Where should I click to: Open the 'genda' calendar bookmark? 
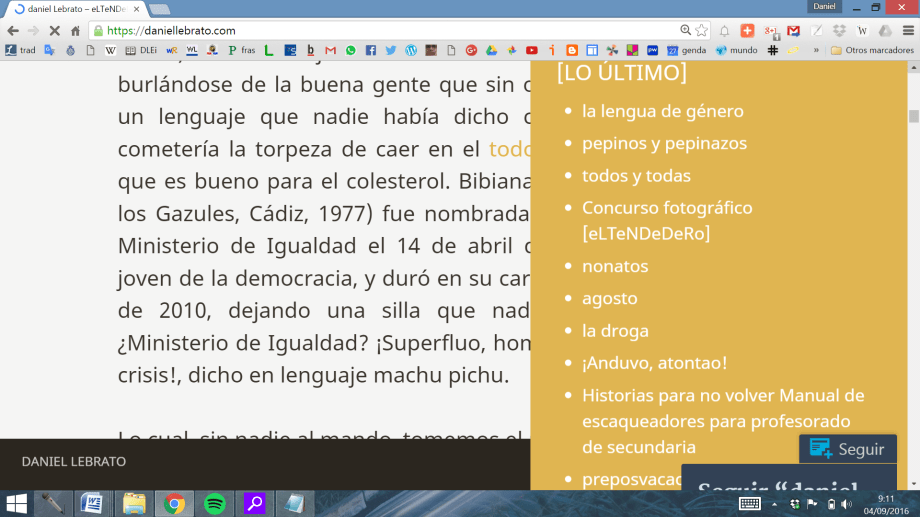(686, 50)
